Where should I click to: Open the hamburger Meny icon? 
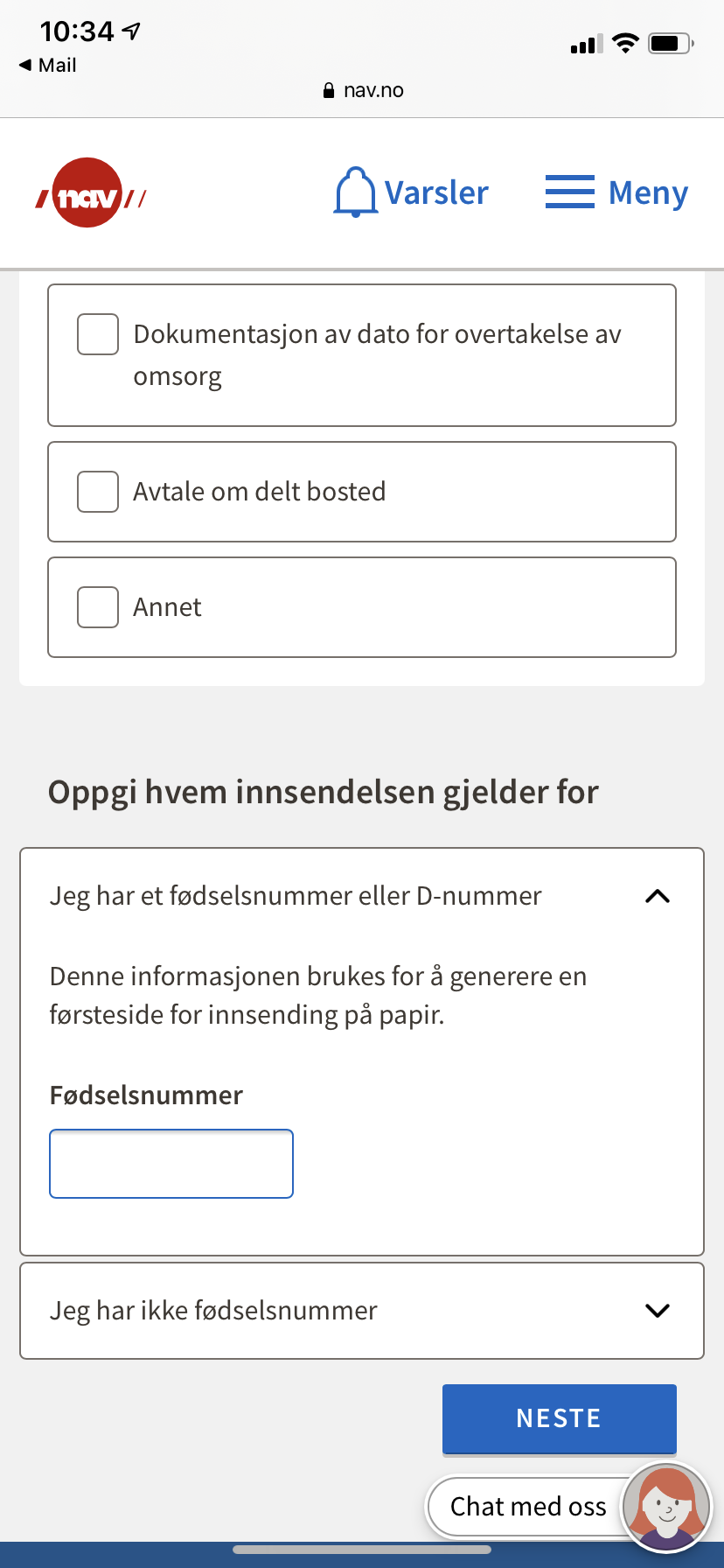pyautogui.click(x=570, y=192)
